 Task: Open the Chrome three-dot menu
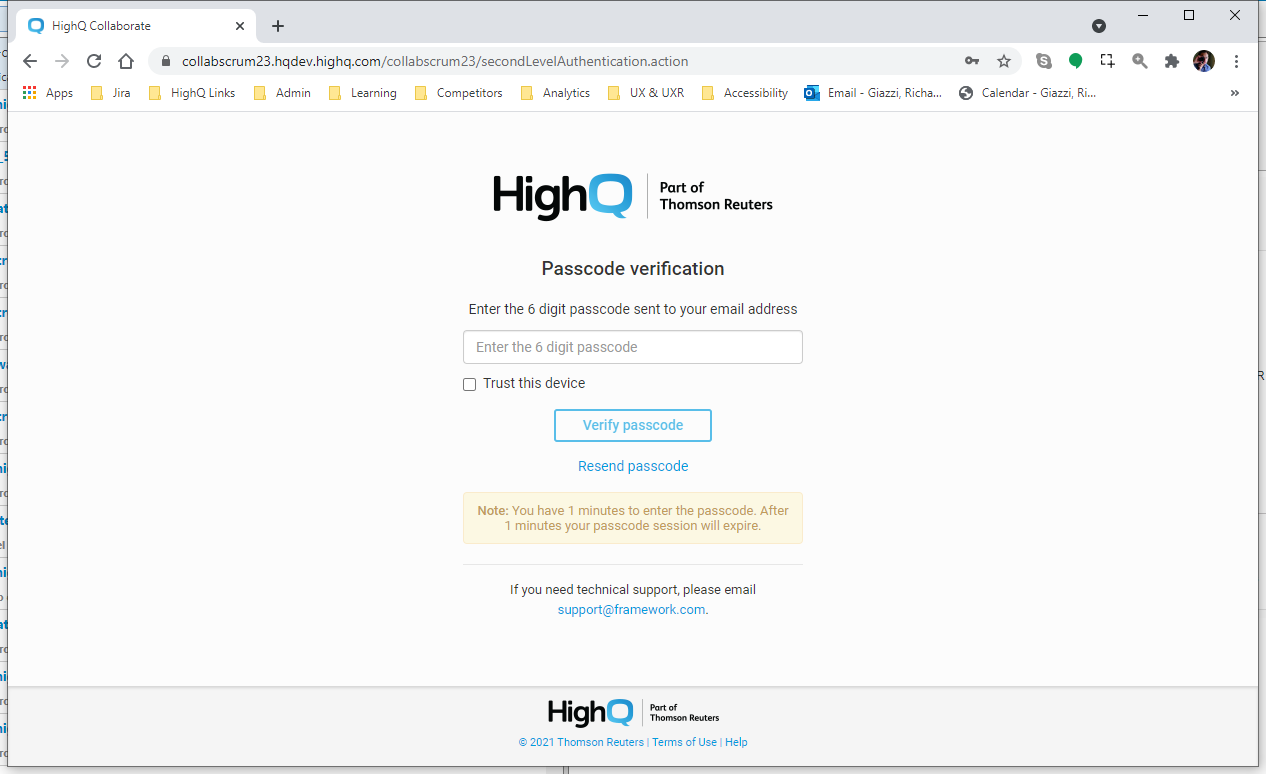point(1237,61)
